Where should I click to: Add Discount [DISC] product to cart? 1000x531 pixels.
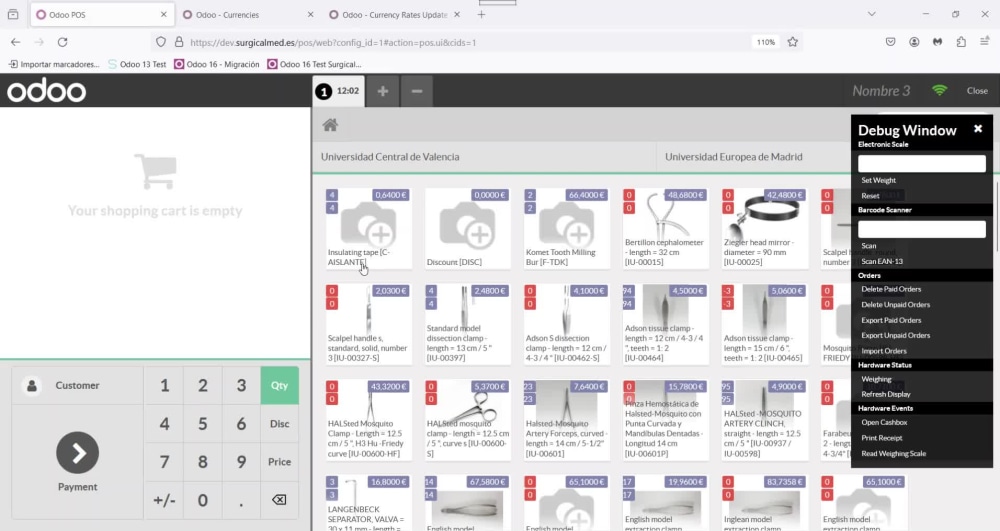coord(467,228)
